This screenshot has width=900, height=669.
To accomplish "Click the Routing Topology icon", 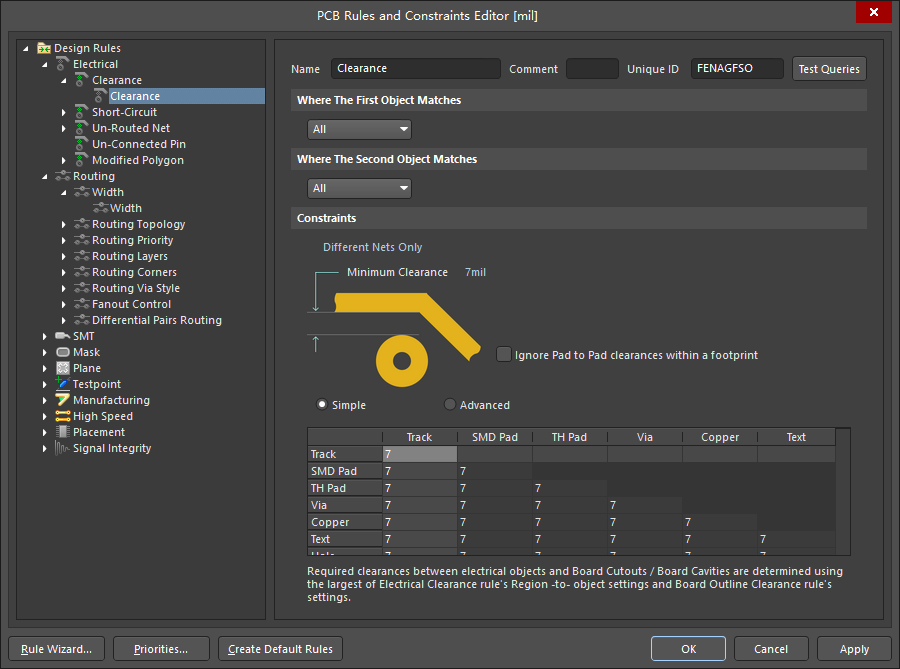I will 82,224.
